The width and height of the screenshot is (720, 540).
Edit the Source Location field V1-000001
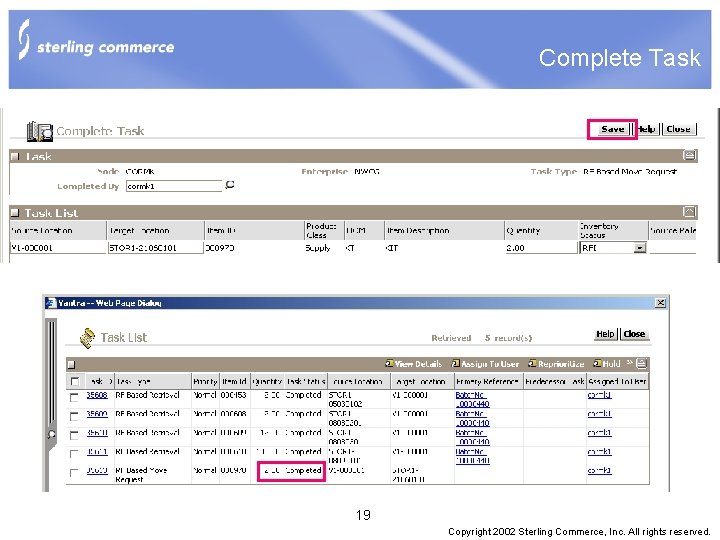[58, 248]
